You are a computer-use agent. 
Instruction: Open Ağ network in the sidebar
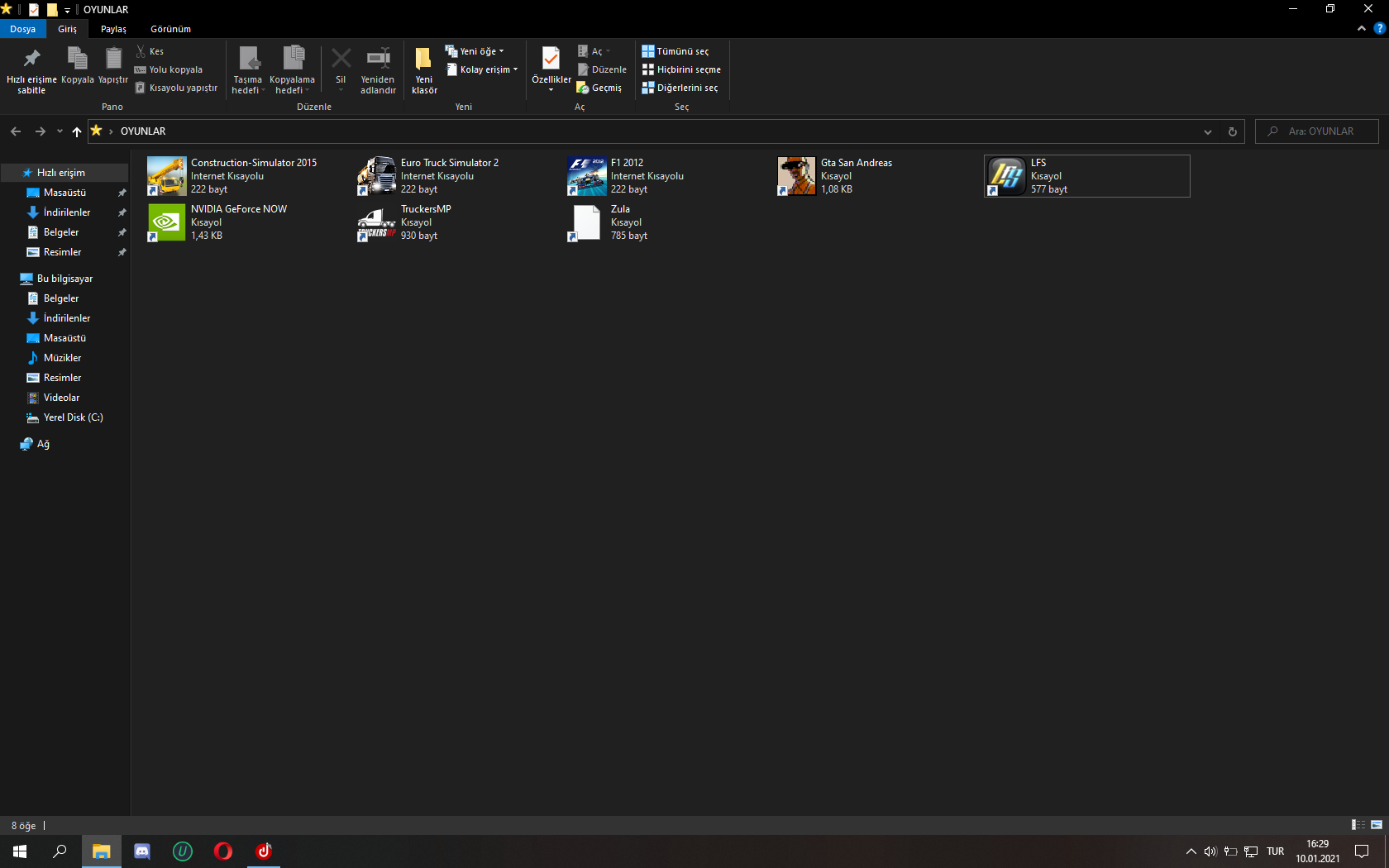point(64,444)
